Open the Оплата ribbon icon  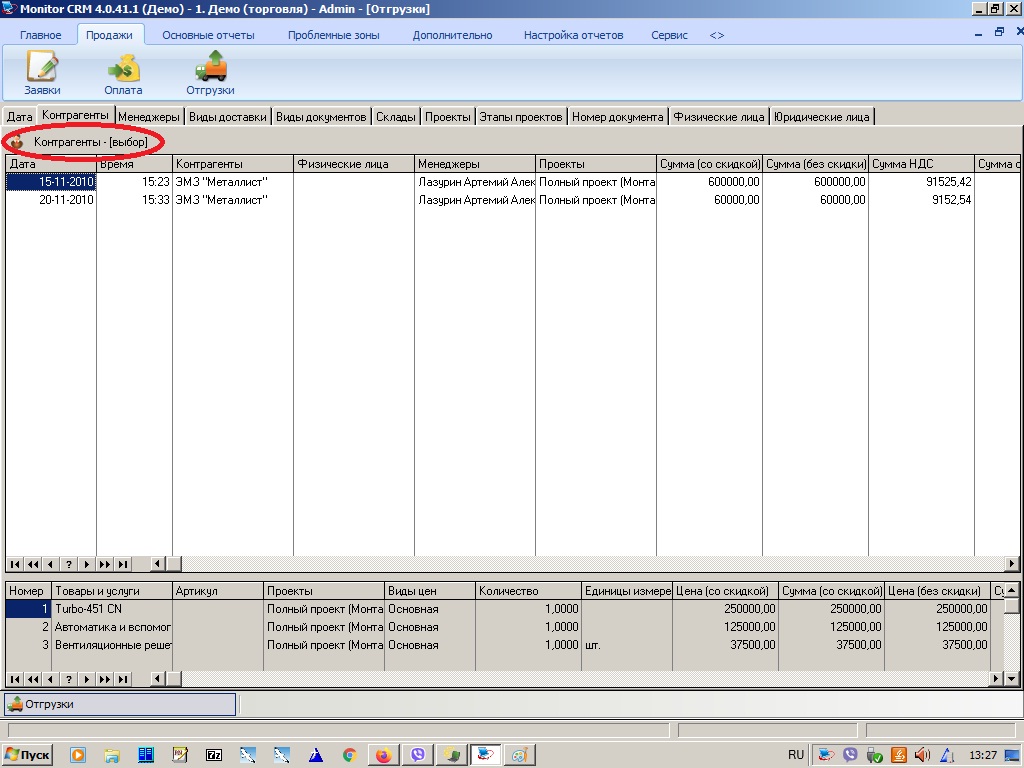(123, 68)
